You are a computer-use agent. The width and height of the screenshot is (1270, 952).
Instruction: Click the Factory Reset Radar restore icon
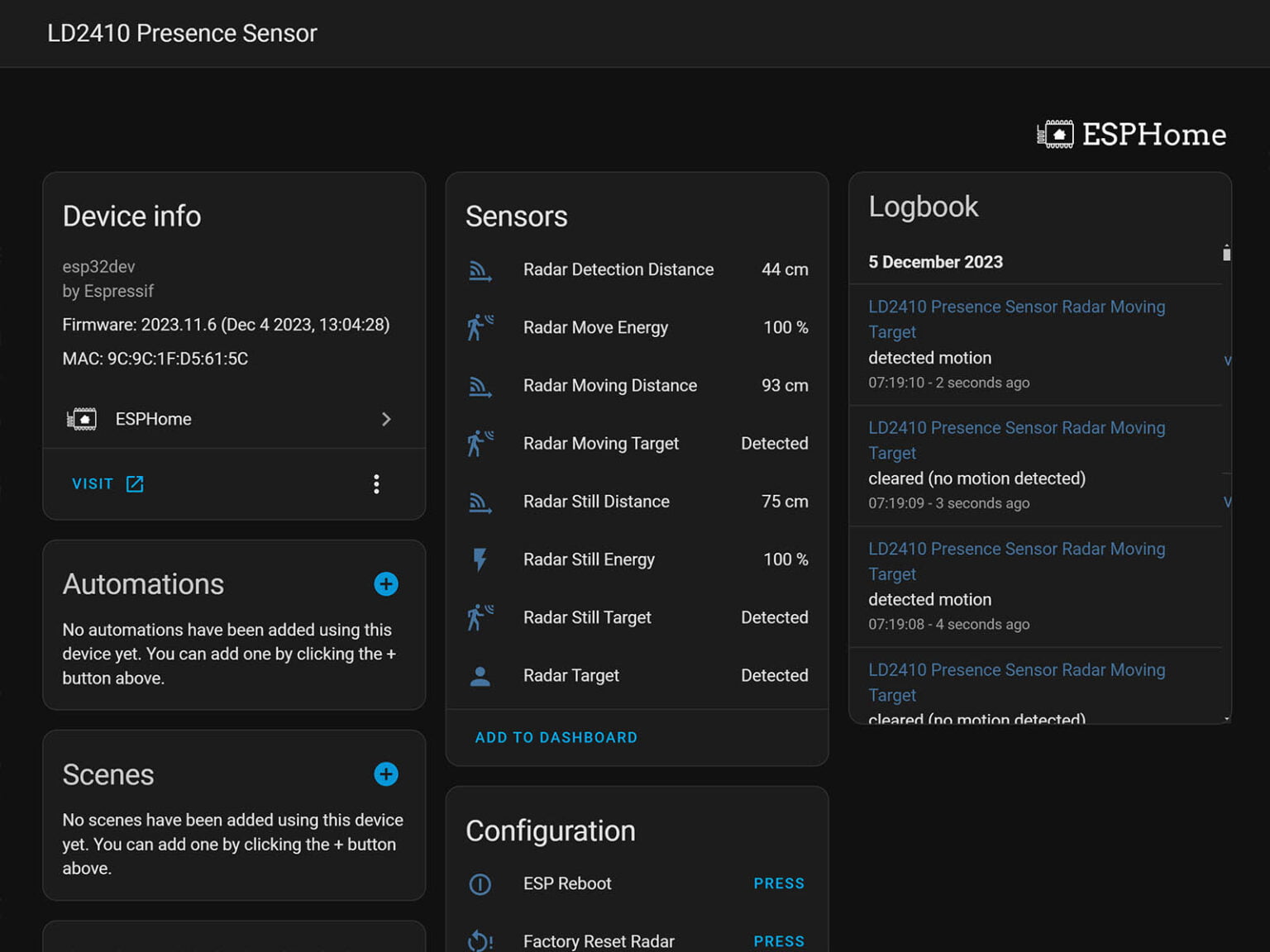[480, 941]
